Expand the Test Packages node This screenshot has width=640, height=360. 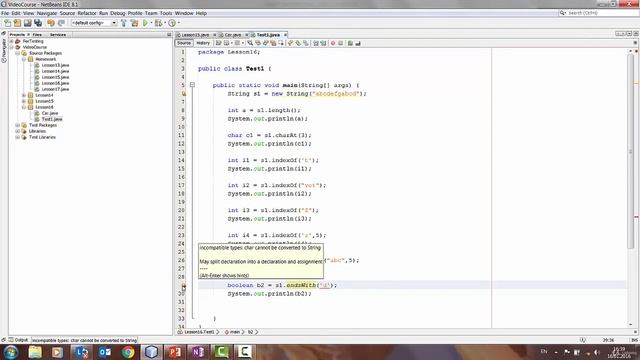pos(18,125)
